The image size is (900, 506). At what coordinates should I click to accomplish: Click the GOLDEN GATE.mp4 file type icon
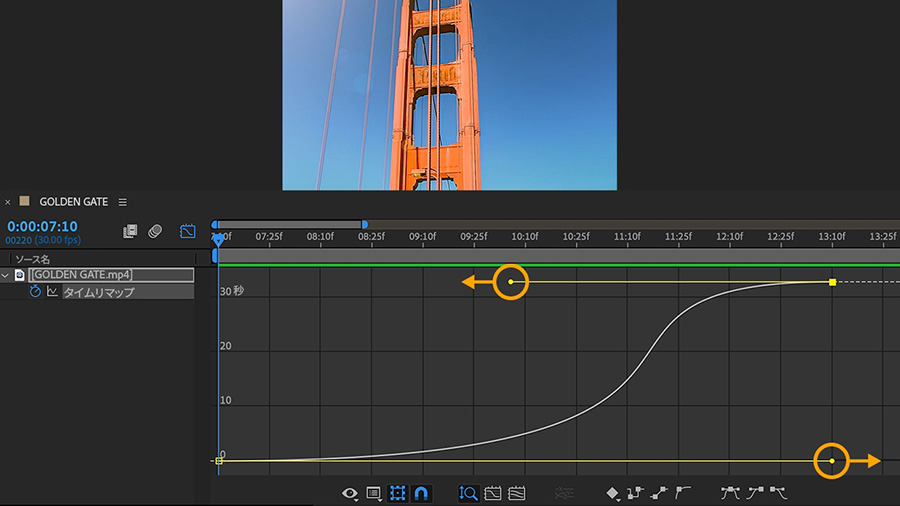pos(20,275)
